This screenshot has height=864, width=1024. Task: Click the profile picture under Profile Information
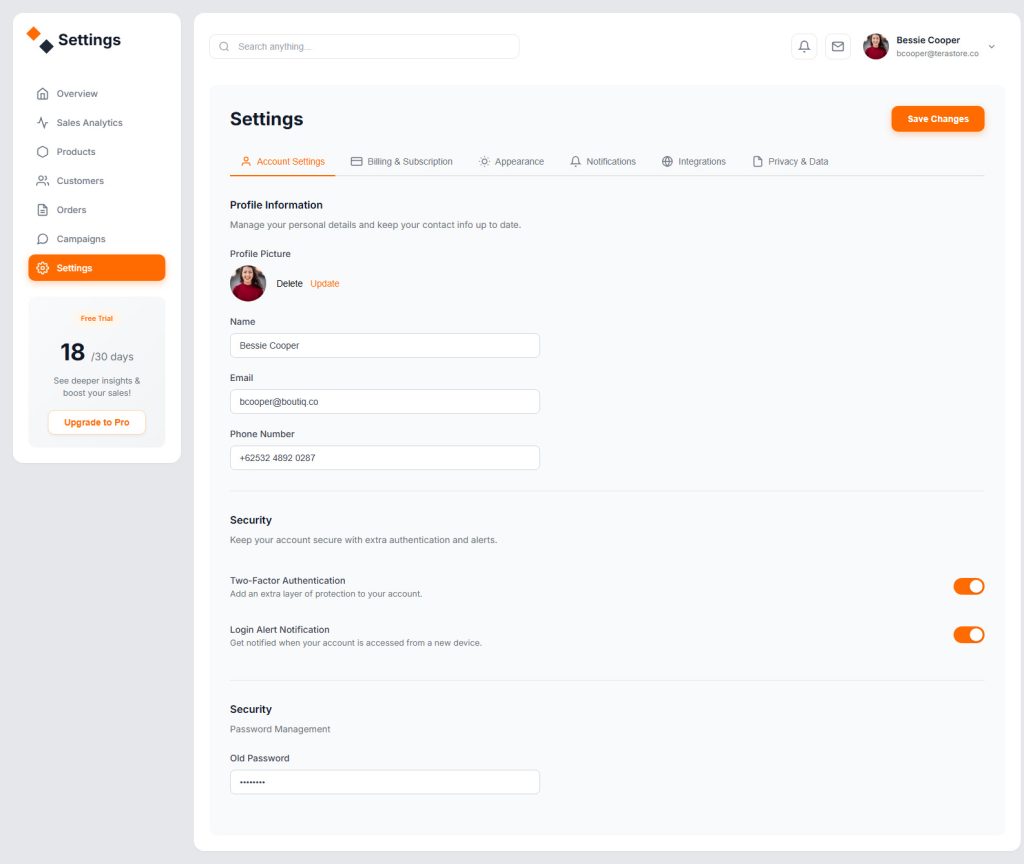(248, 283)
